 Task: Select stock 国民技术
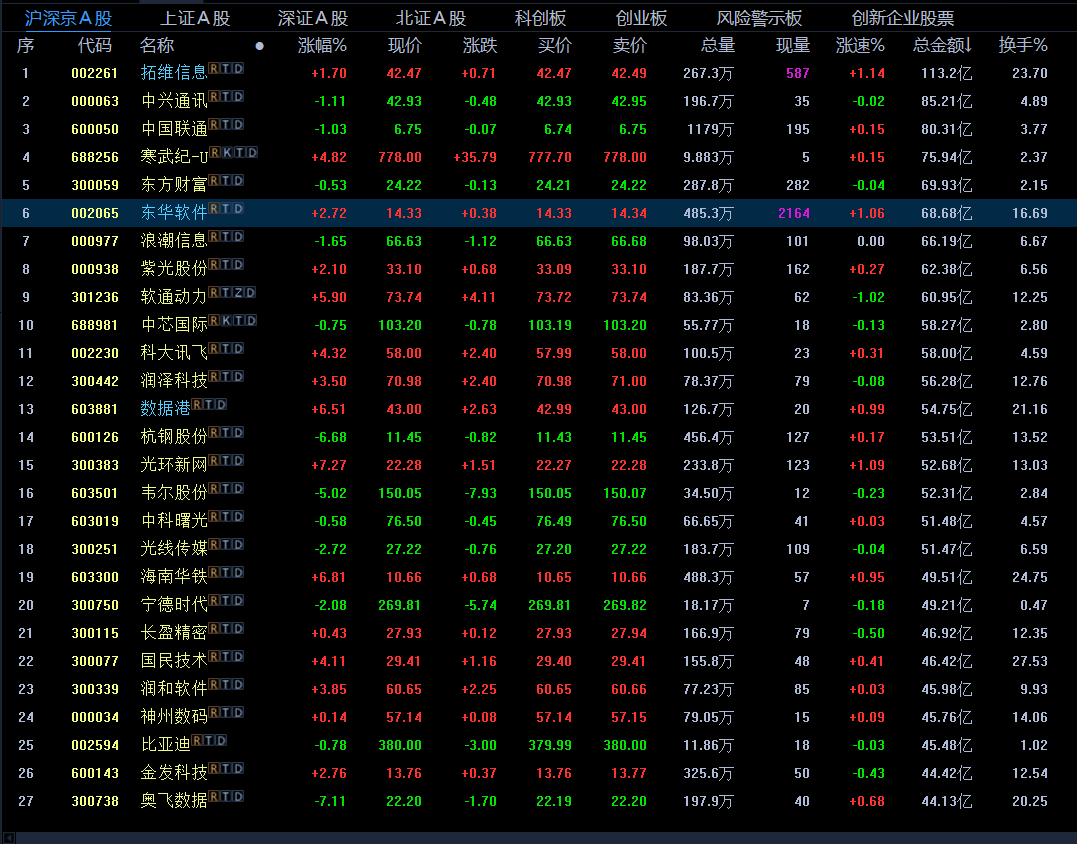(174, 661)
